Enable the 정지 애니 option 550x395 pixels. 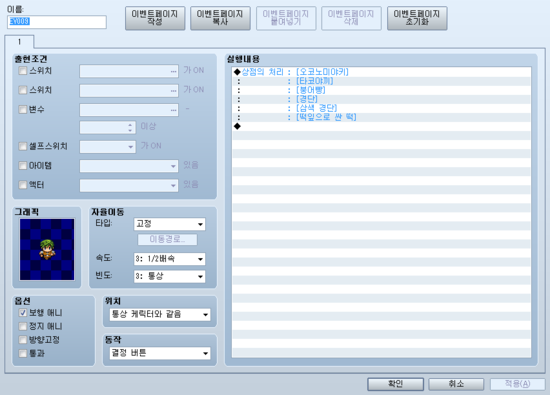pyautogui.click(x=23, y=326)
